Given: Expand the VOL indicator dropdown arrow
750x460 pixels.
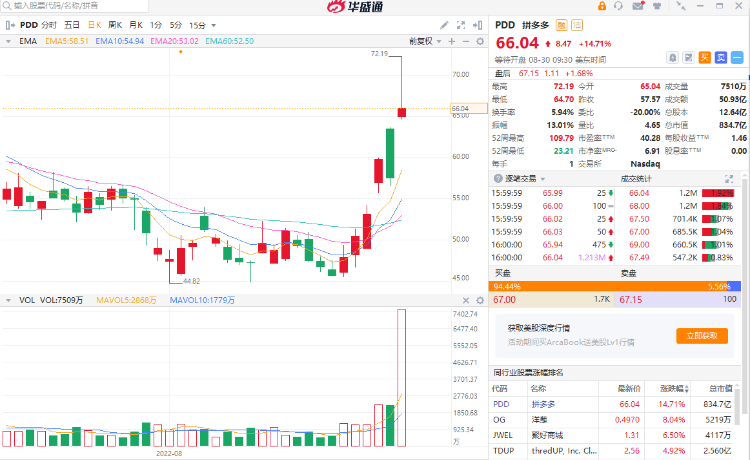Looking at the screenshot, I should coord(8,300).
